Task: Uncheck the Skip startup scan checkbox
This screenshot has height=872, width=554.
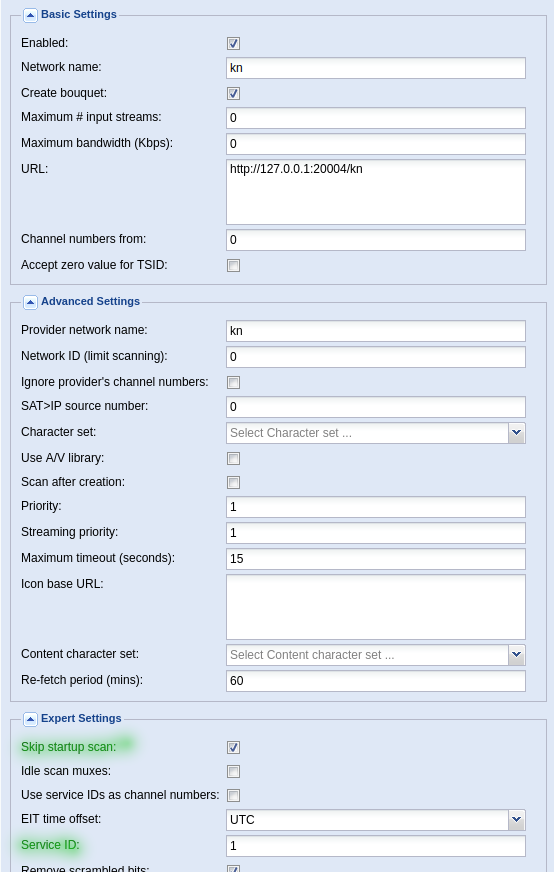Action: [x=234, y=747]
